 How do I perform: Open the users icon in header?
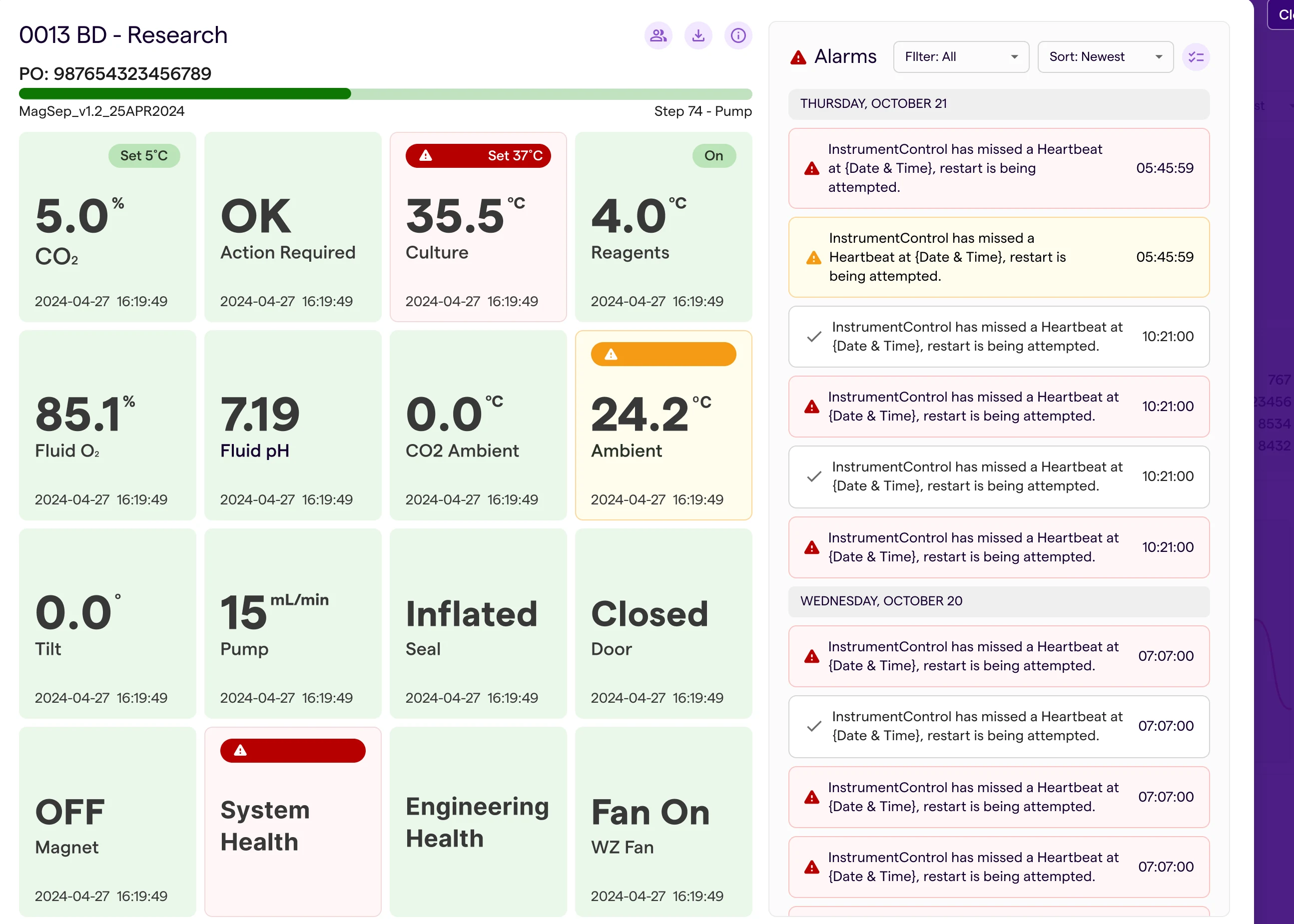(x=658, y=36)
